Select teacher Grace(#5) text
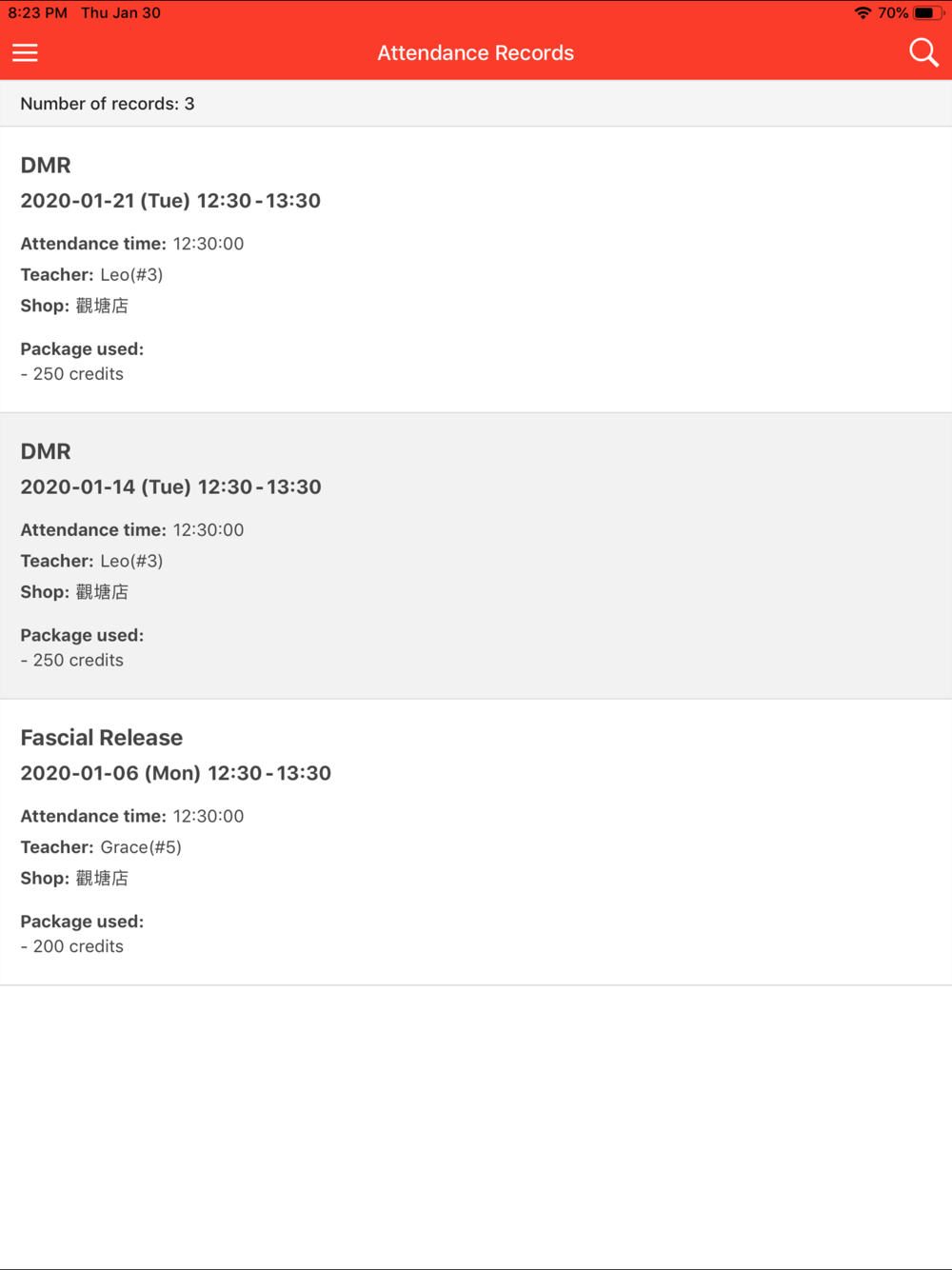952x1270 pixels. point(141,847)
